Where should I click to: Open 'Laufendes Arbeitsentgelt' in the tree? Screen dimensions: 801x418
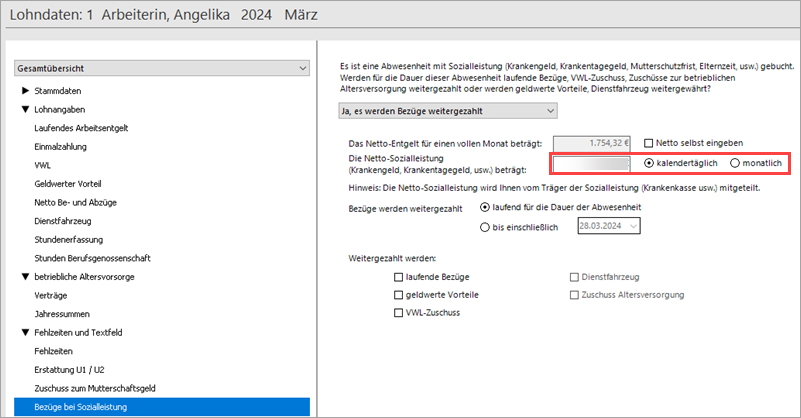81,128
